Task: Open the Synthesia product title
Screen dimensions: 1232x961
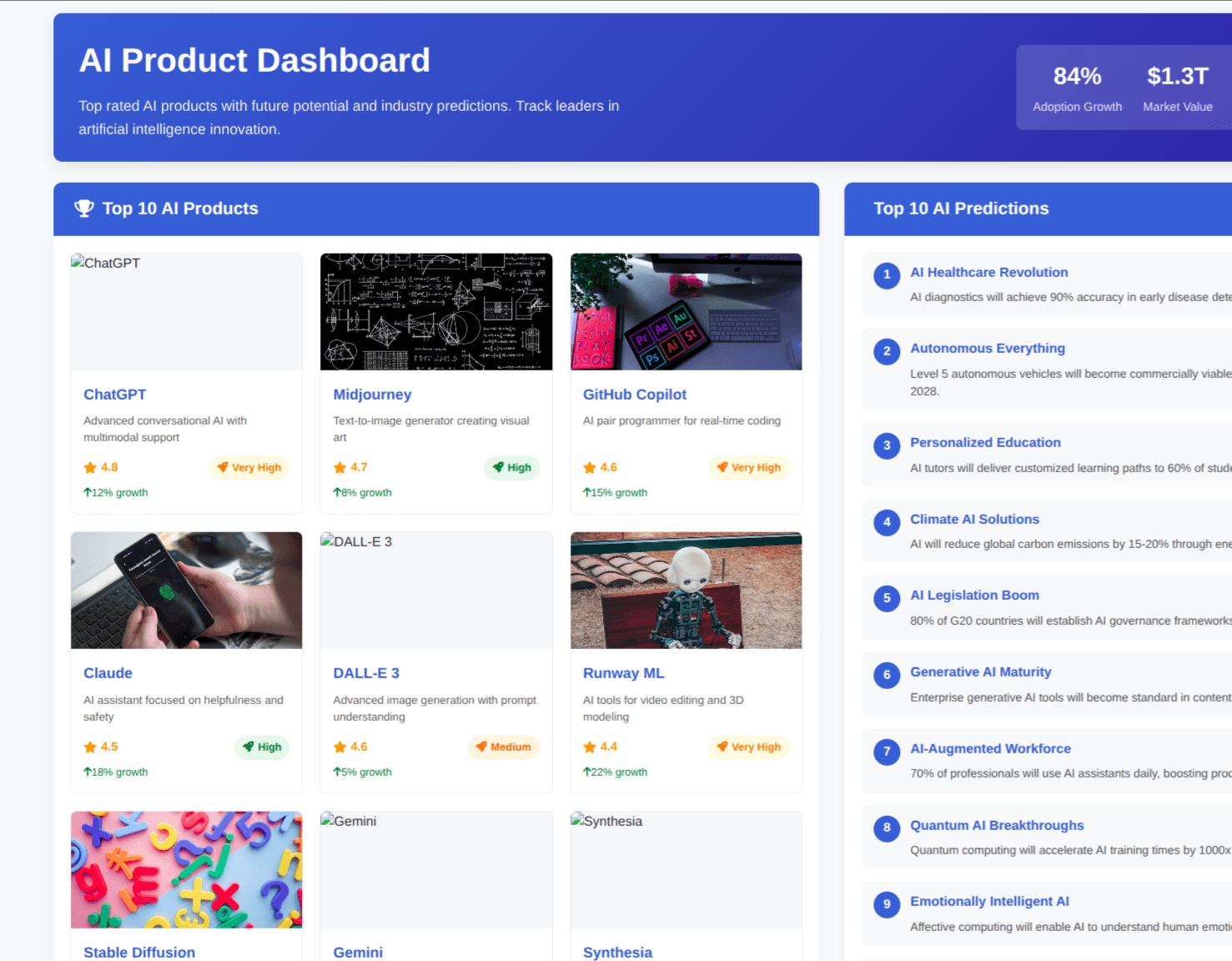Action: [617, 953]
